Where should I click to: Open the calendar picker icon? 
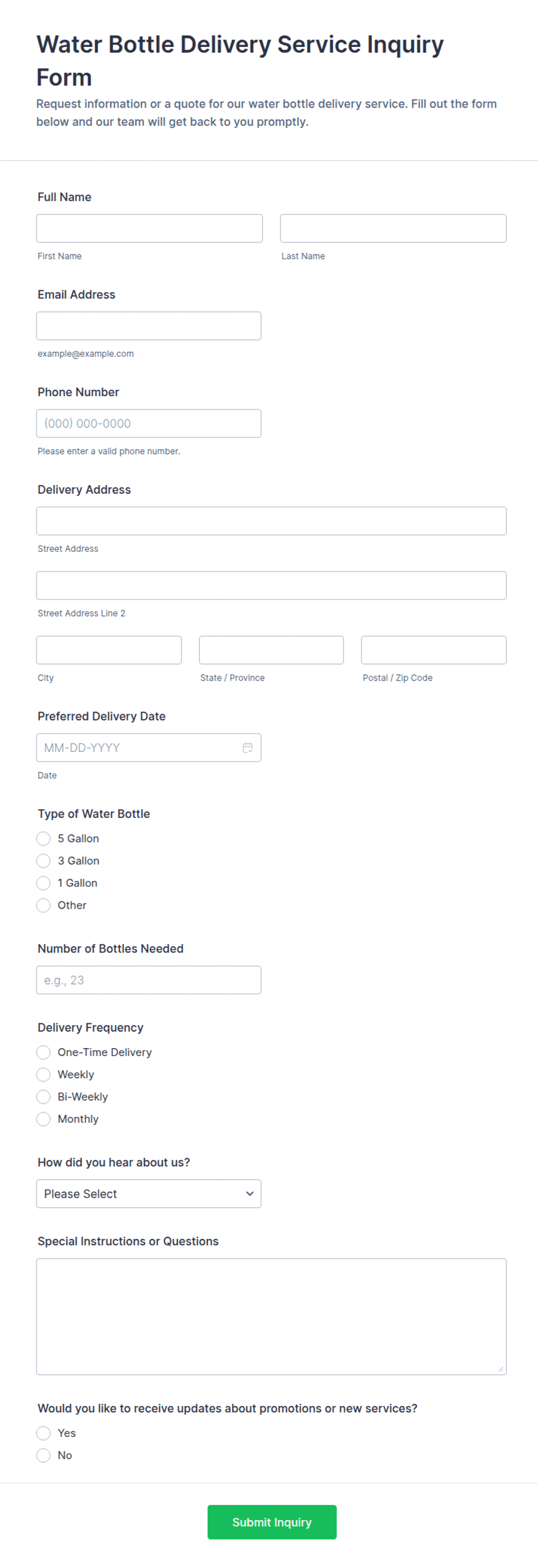point(248,747)
